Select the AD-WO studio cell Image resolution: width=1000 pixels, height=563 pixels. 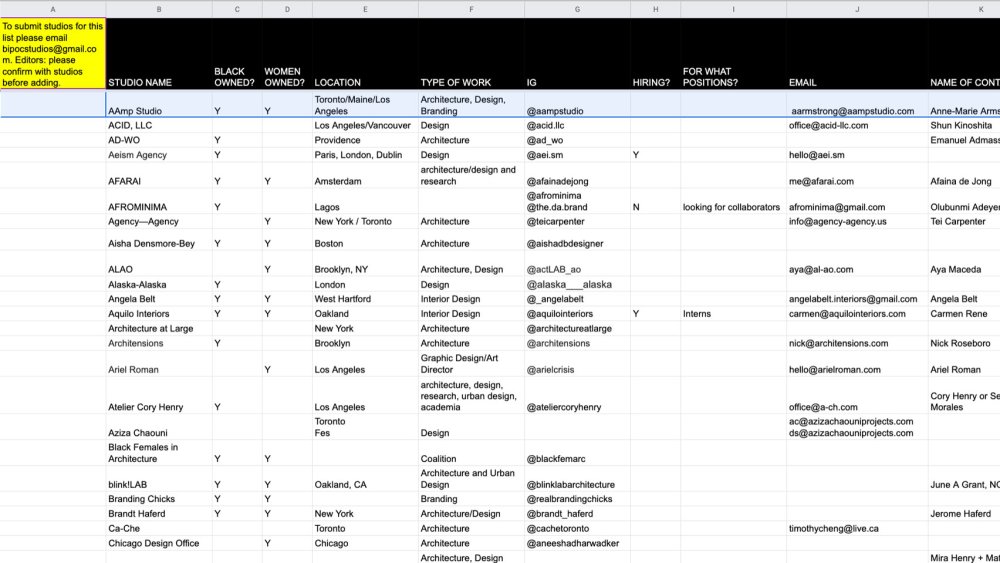[x=159, y=140]
